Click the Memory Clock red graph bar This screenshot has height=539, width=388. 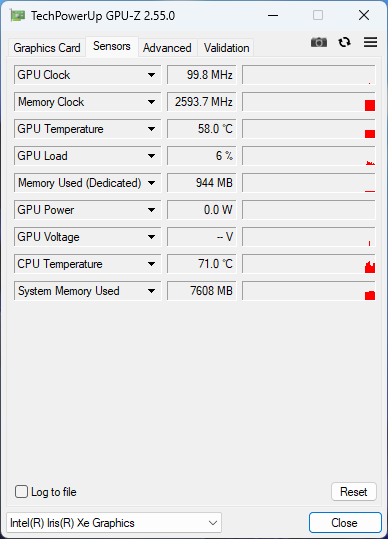(370, 105)
